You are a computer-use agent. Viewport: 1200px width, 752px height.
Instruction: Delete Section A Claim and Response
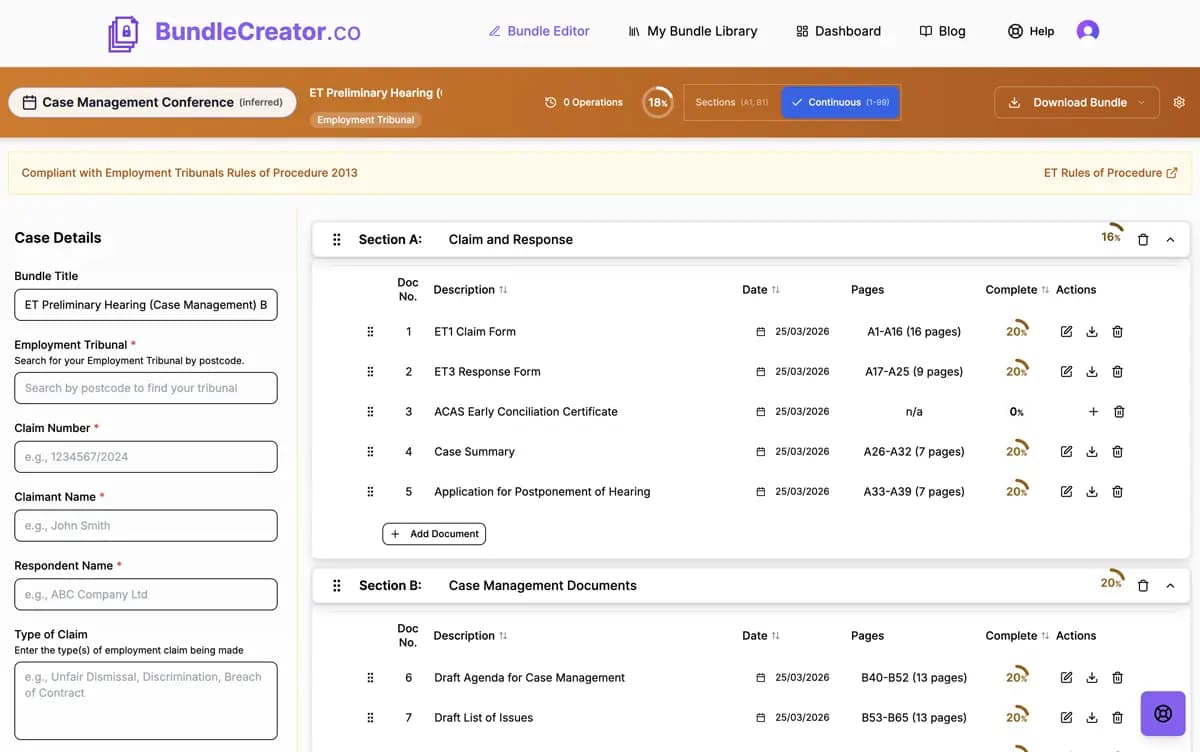pyautogui.click(x=1143, y=240)
